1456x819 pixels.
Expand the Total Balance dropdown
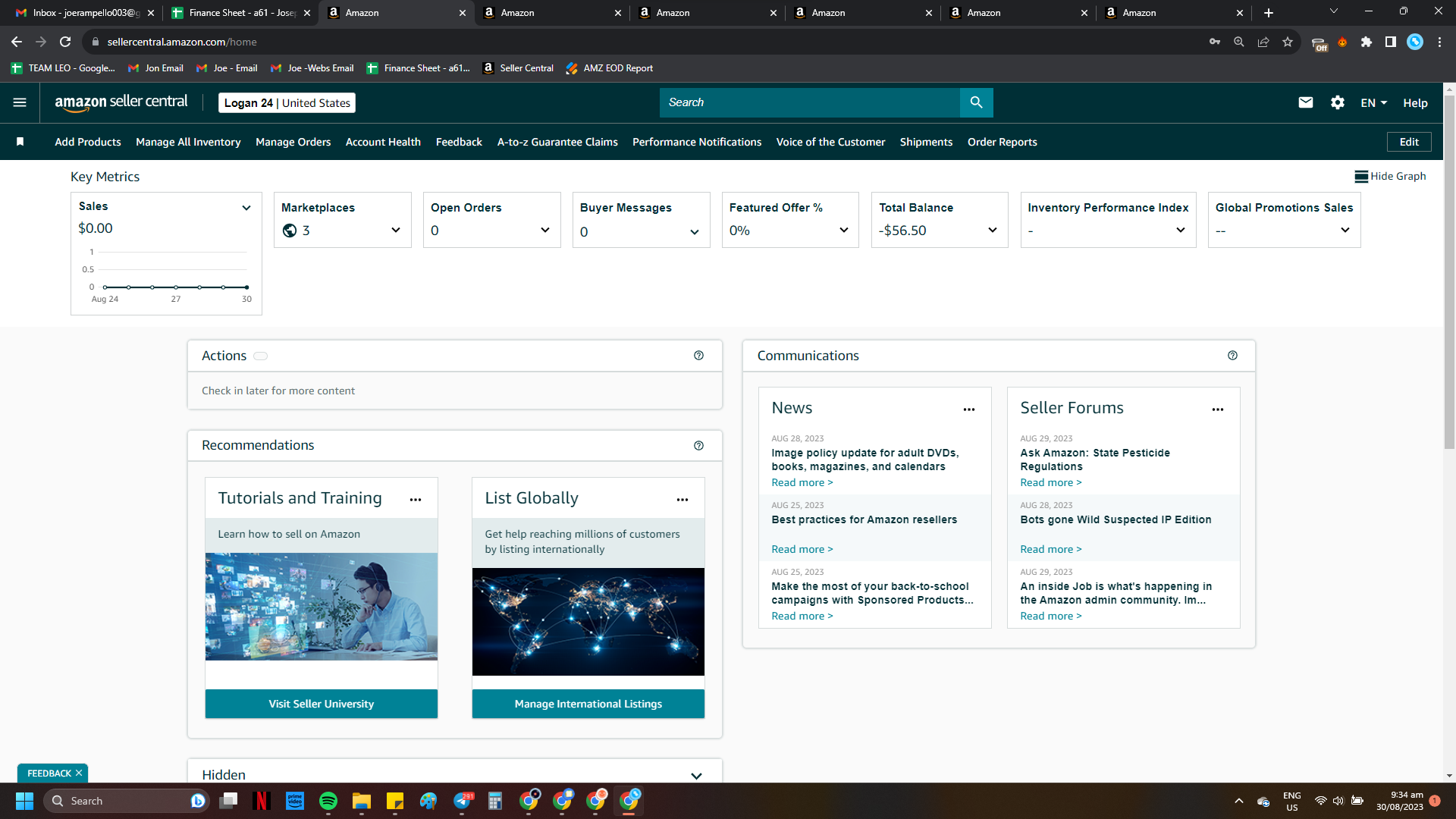pyautogui.click(x=992, y=231)
